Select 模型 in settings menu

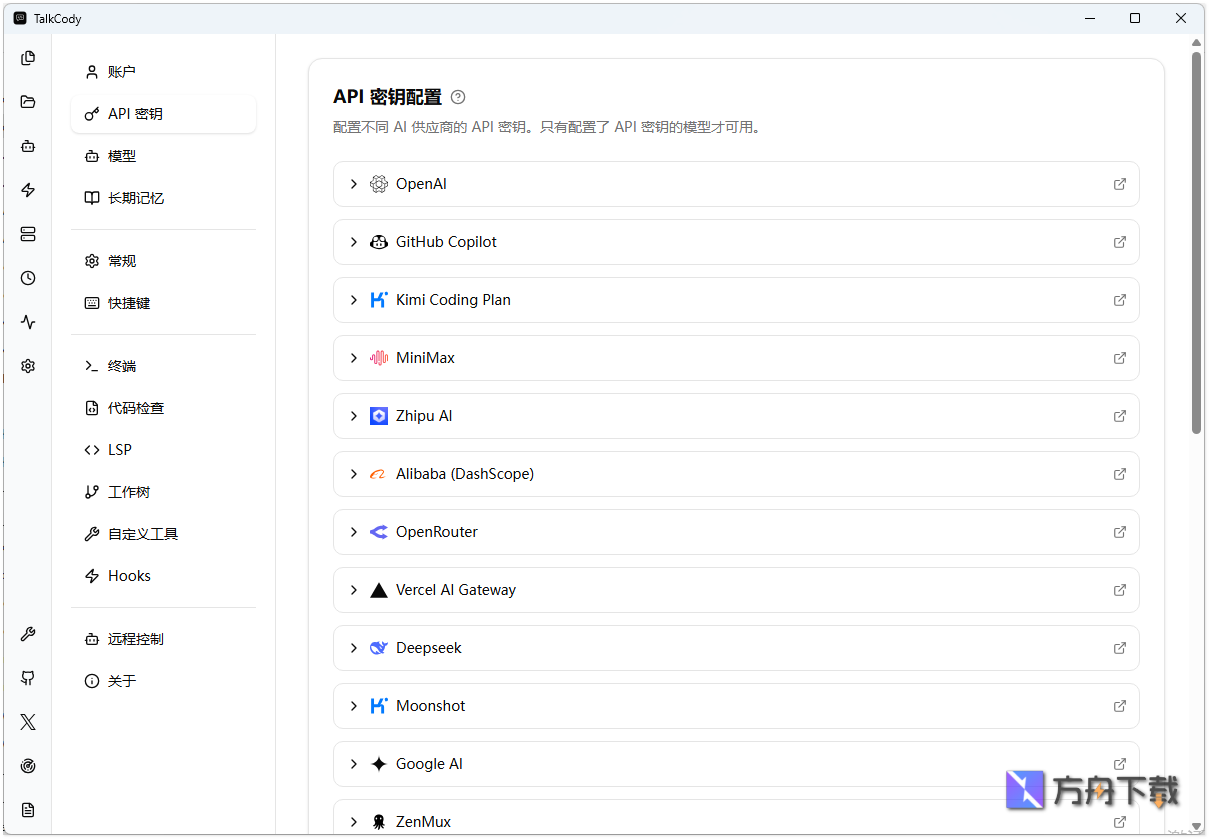[x=163, y=156]
